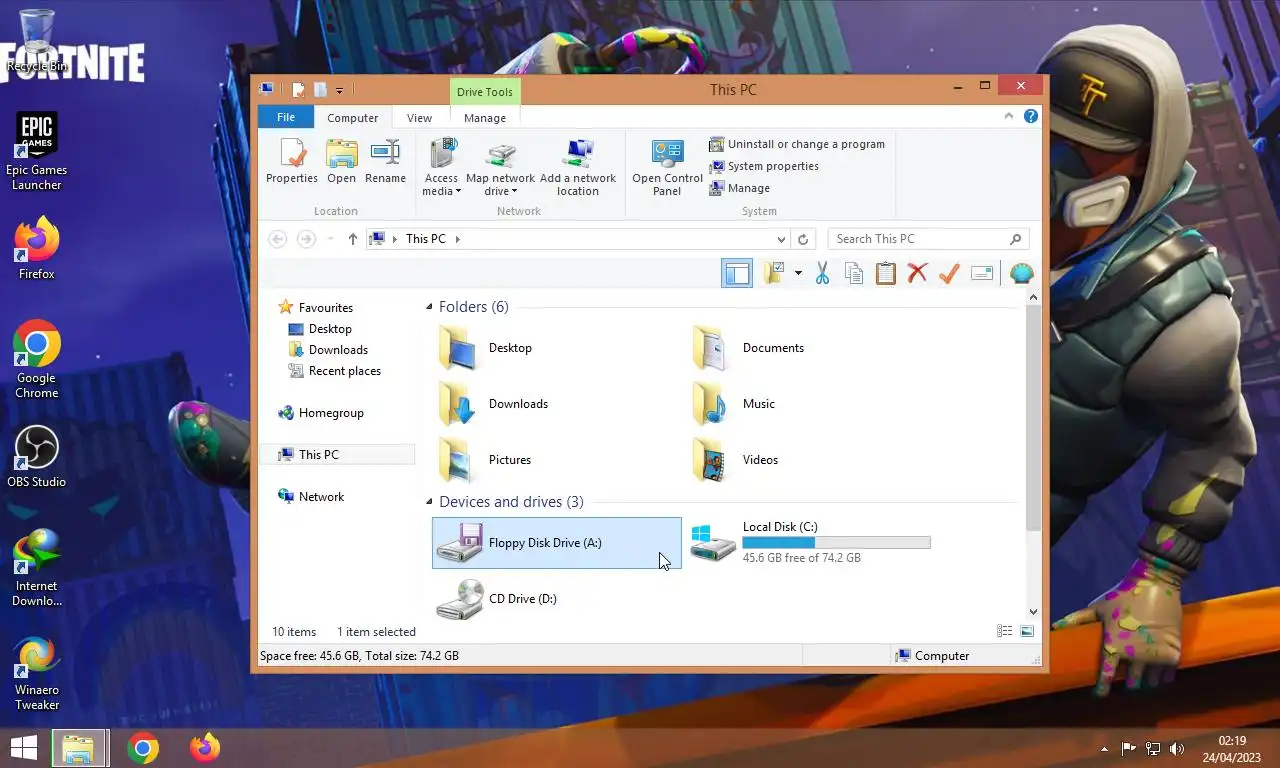Select Floppy Disk Drive (A:)
The width and height of the screenshot is (1280, 768).
click(557, 543)
